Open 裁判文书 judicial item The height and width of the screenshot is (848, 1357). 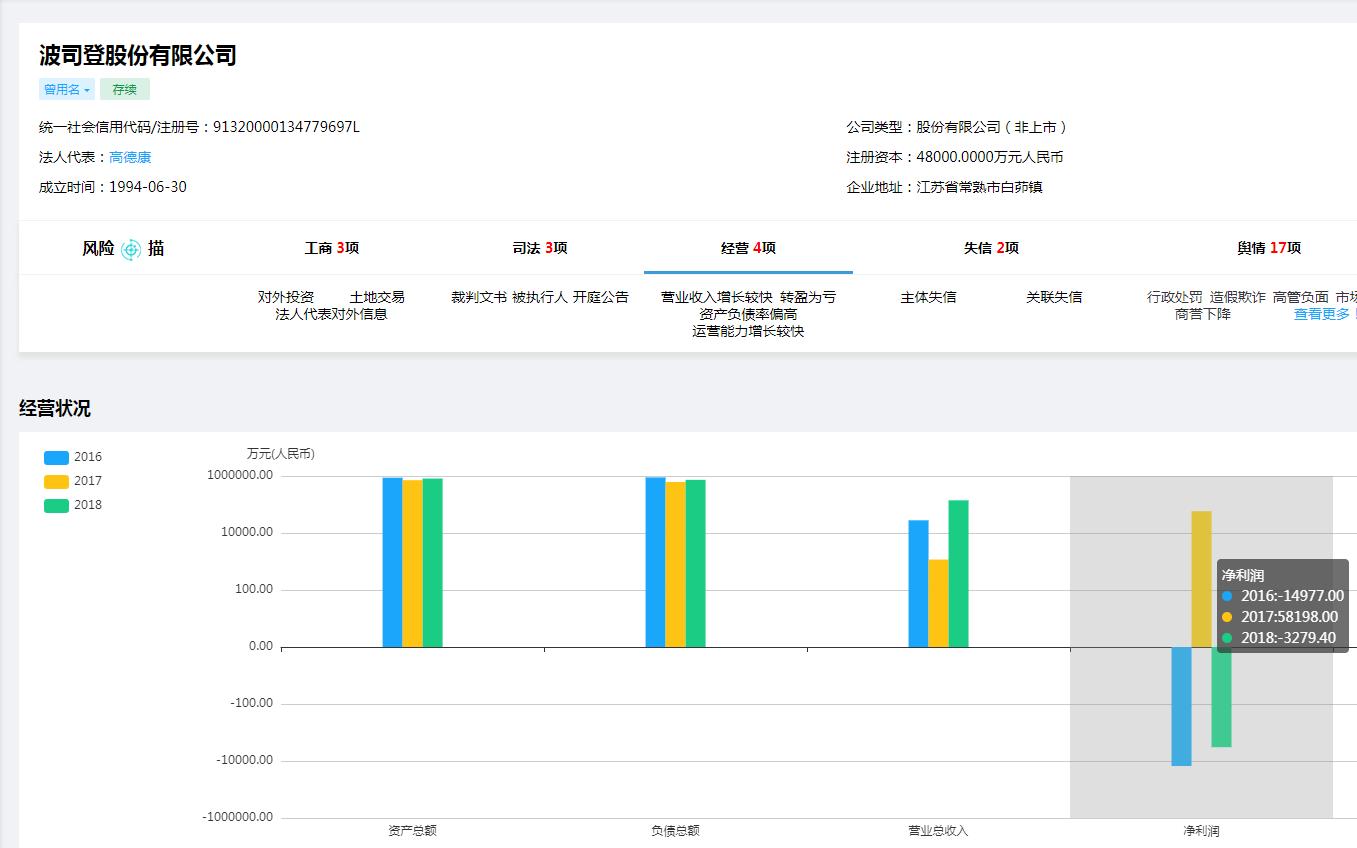[x=479, y=297]
